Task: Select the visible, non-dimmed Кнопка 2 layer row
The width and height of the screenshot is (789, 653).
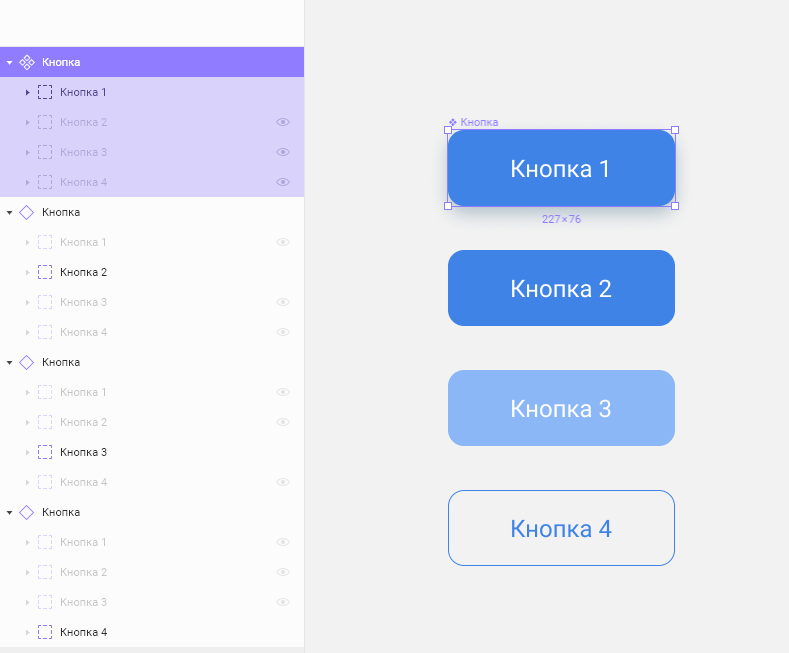Action: 152,272
